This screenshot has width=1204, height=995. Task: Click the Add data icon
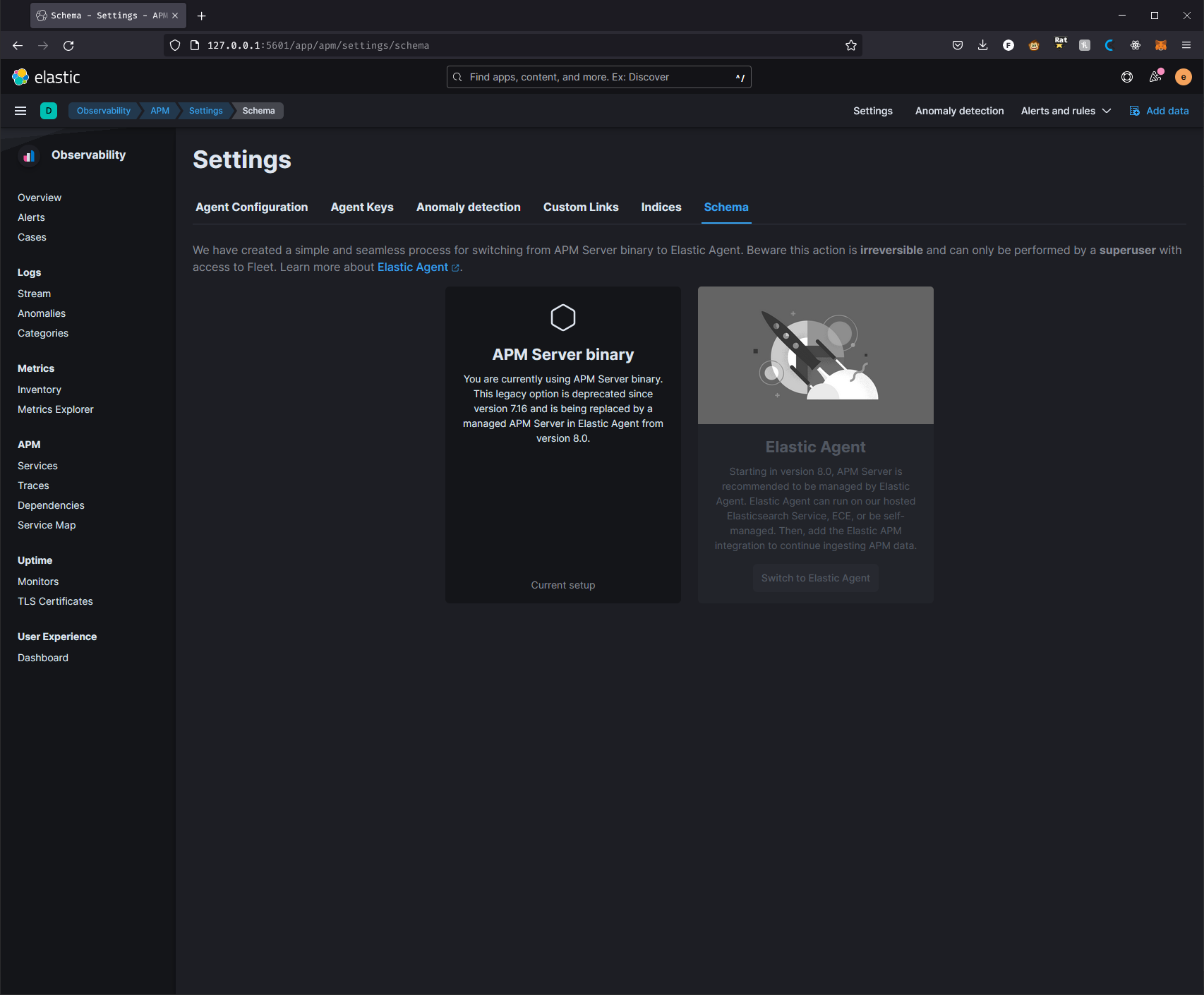tap(1135, 111)
